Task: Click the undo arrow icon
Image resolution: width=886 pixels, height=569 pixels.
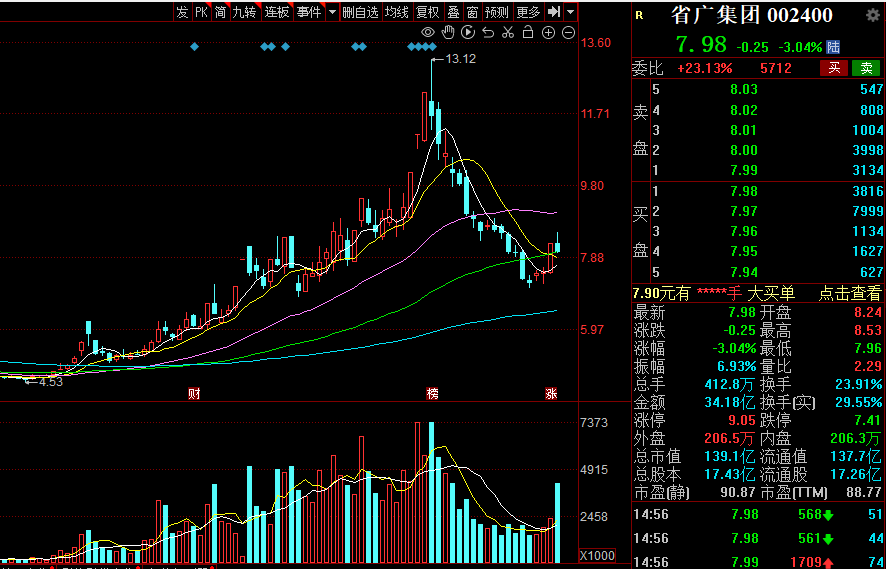Action: (x=488, y=33)
